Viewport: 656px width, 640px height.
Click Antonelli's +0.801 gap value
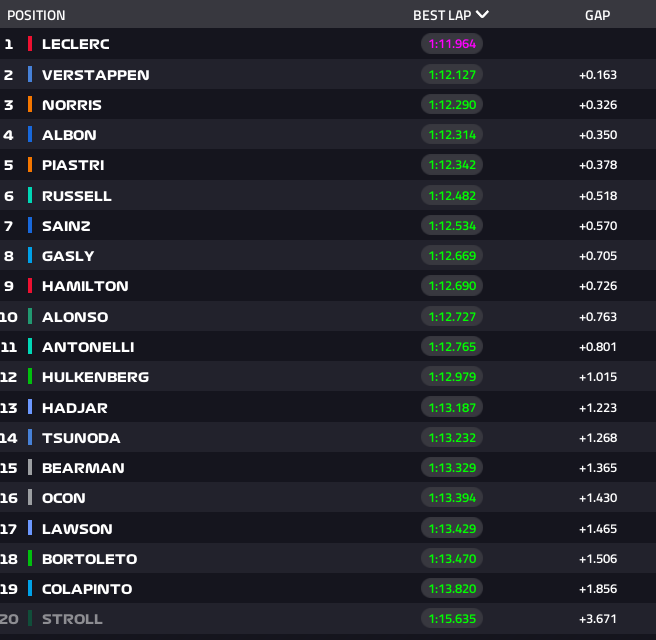(597, 347)
